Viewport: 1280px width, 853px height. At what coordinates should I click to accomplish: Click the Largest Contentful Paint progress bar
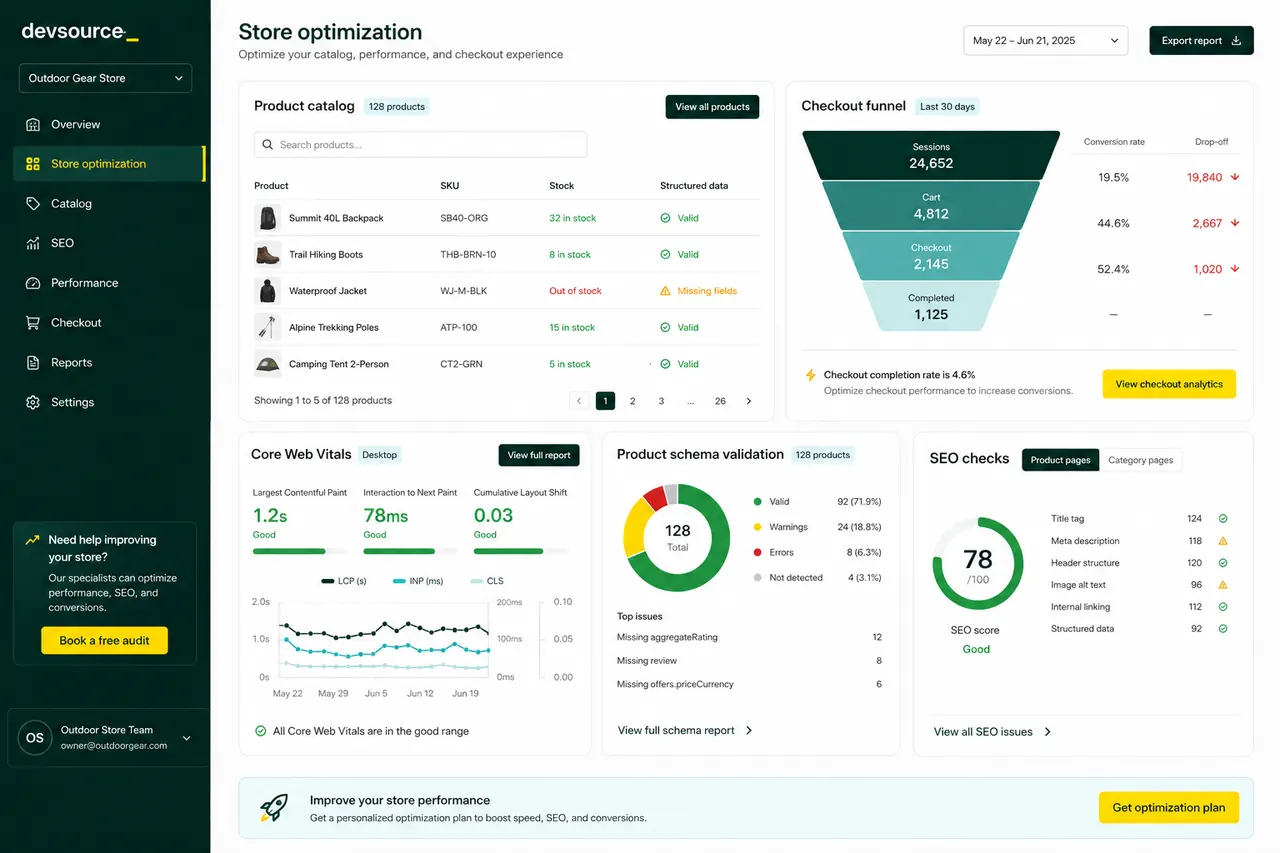point(300,551)
